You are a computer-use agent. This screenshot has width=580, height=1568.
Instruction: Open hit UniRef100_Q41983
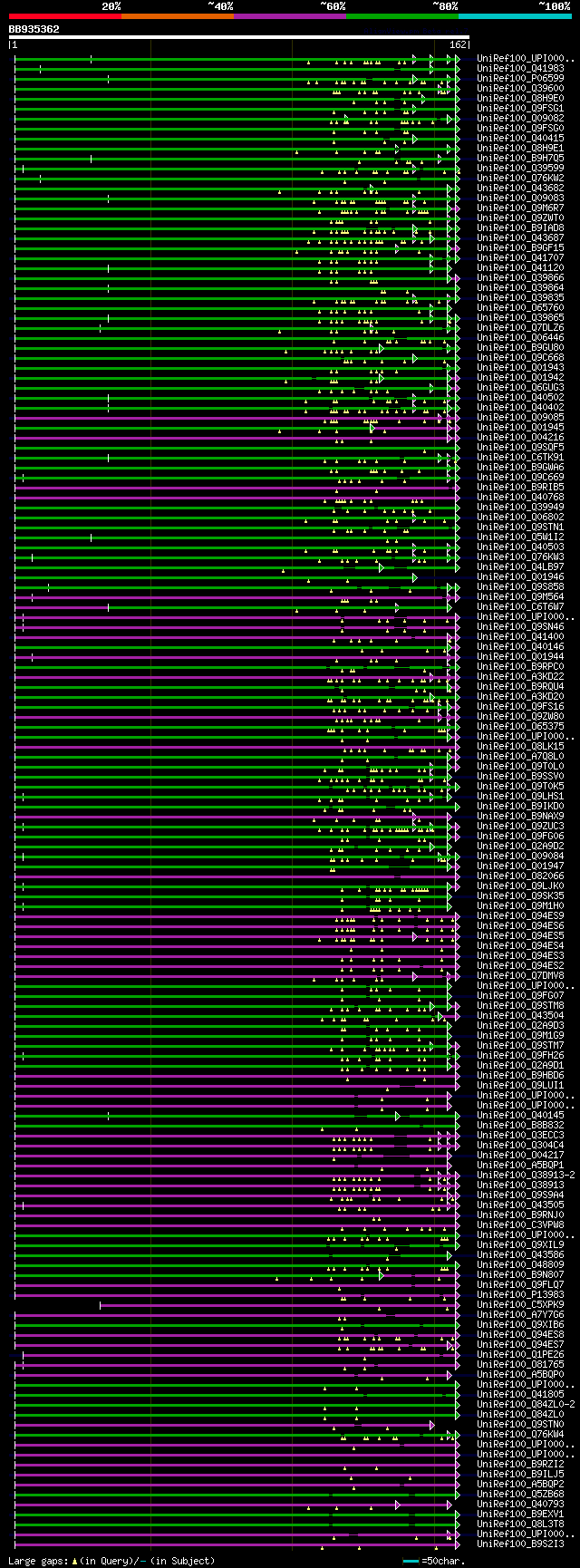(x=520, y=68)
